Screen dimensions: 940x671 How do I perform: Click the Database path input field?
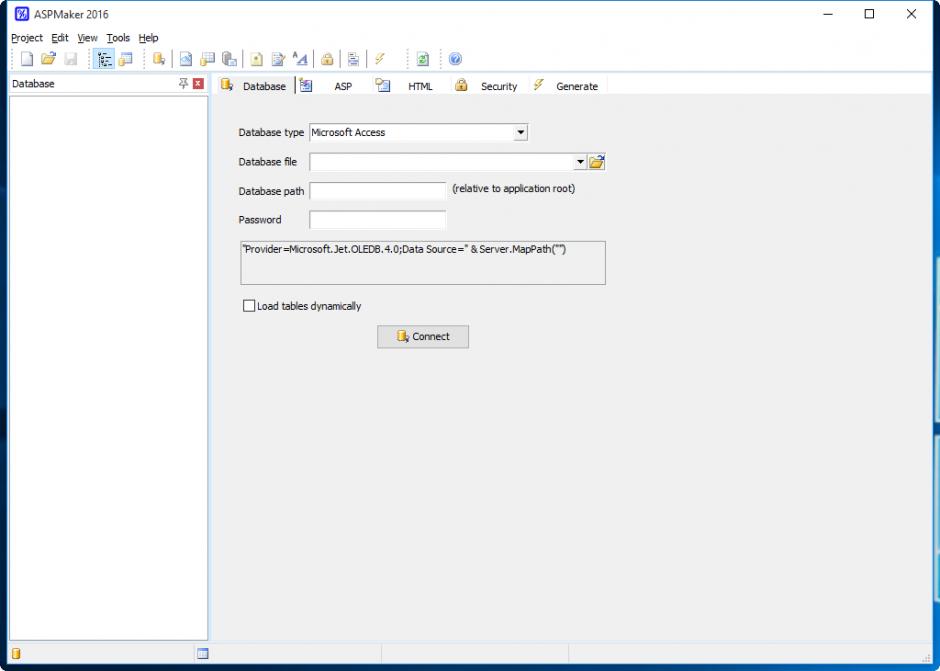pos(378,191)
